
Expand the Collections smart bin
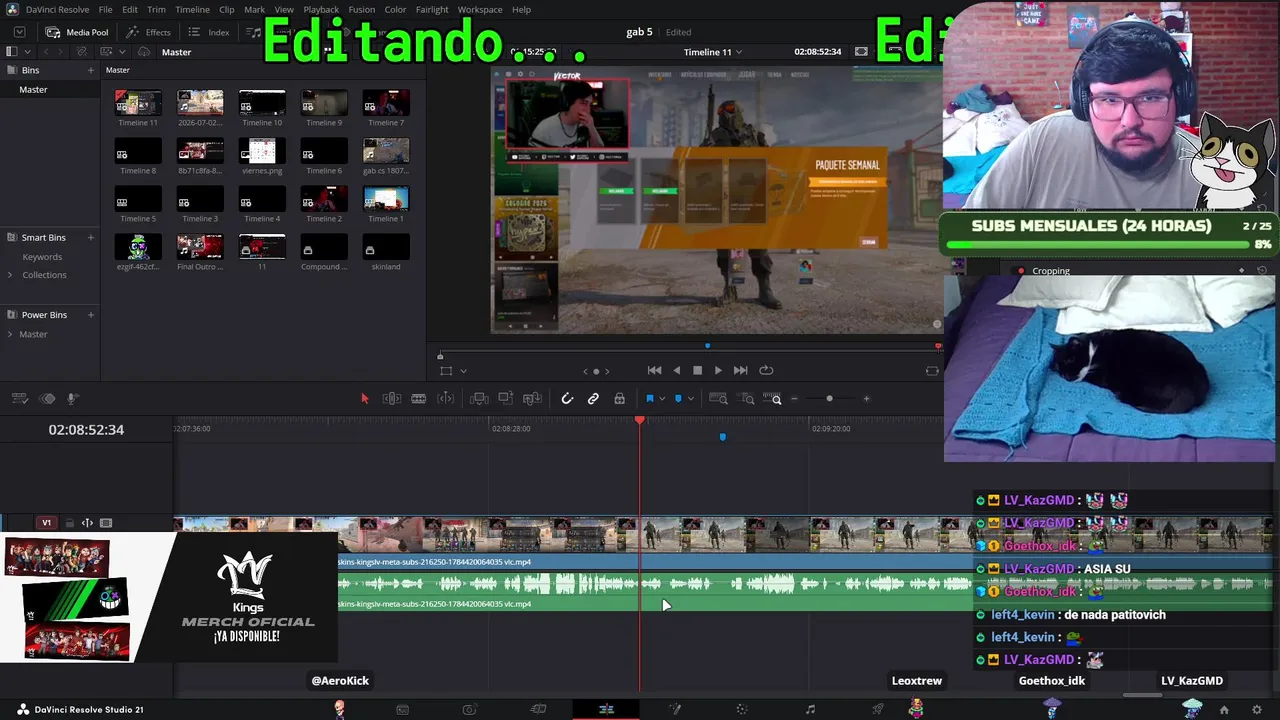(x=11, y=275)
